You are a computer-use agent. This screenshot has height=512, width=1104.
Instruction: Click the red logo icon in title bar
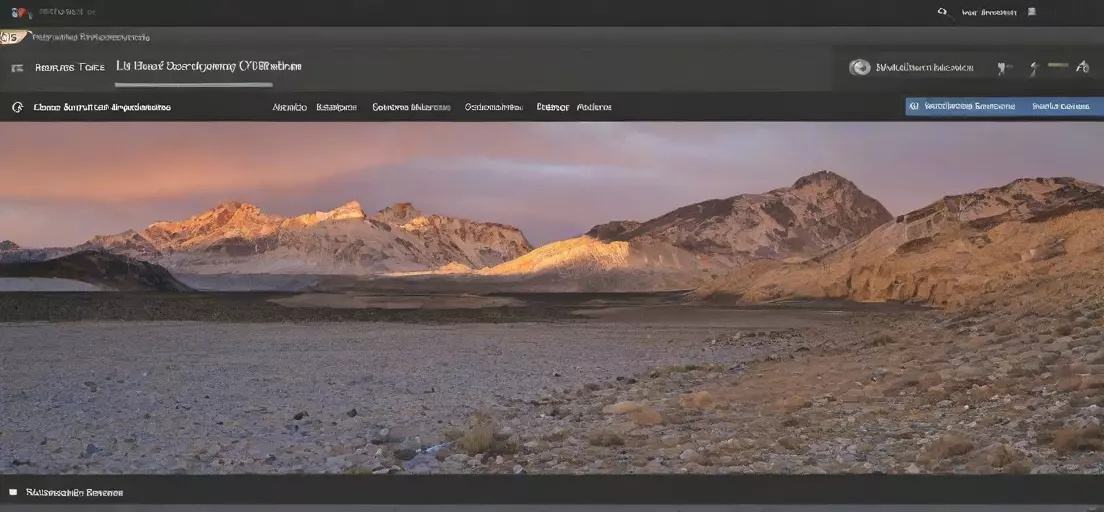pos(21,13)
